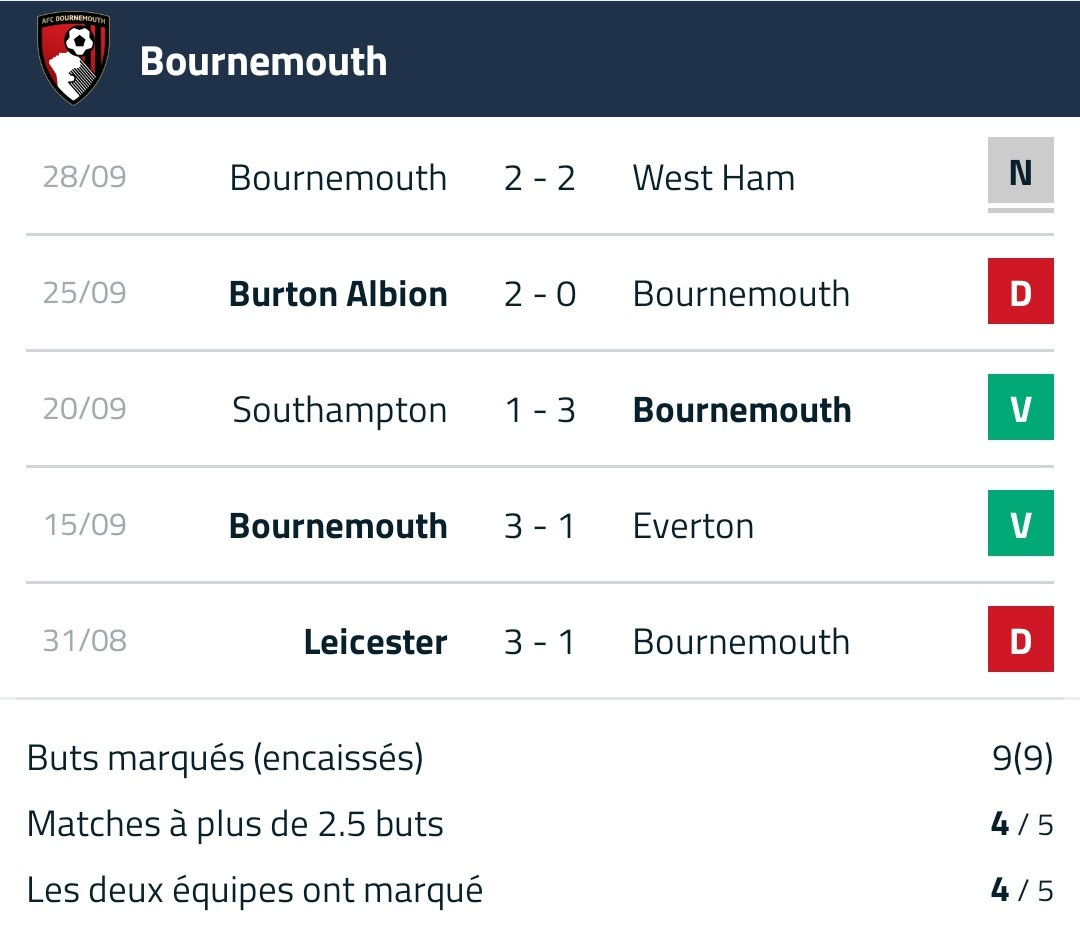Screen dimensions: 1080x931
Task: Click the grey N draw badge
Action: point(1020,174)
